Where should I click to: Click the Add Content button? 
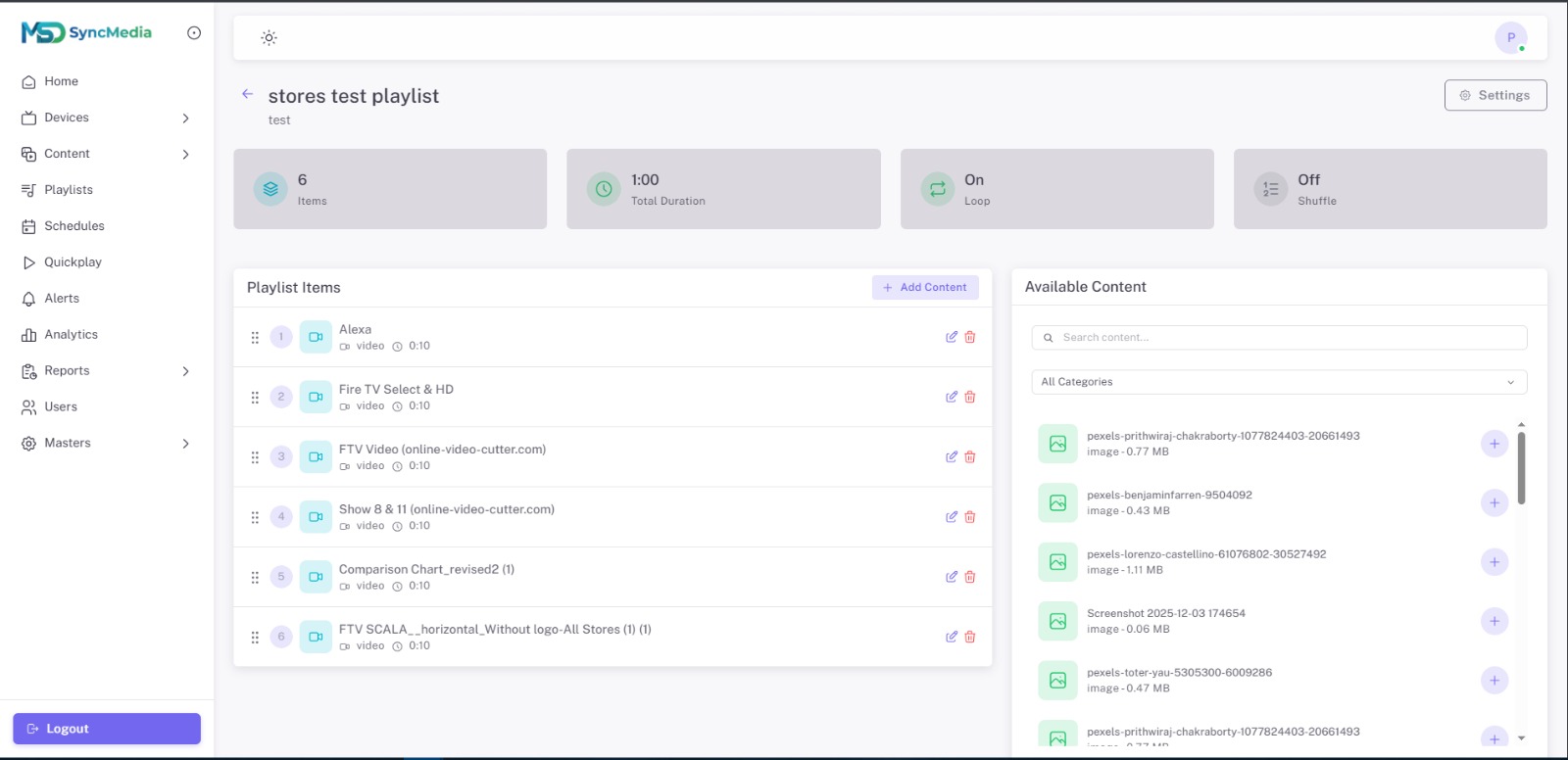click(925, 287)
